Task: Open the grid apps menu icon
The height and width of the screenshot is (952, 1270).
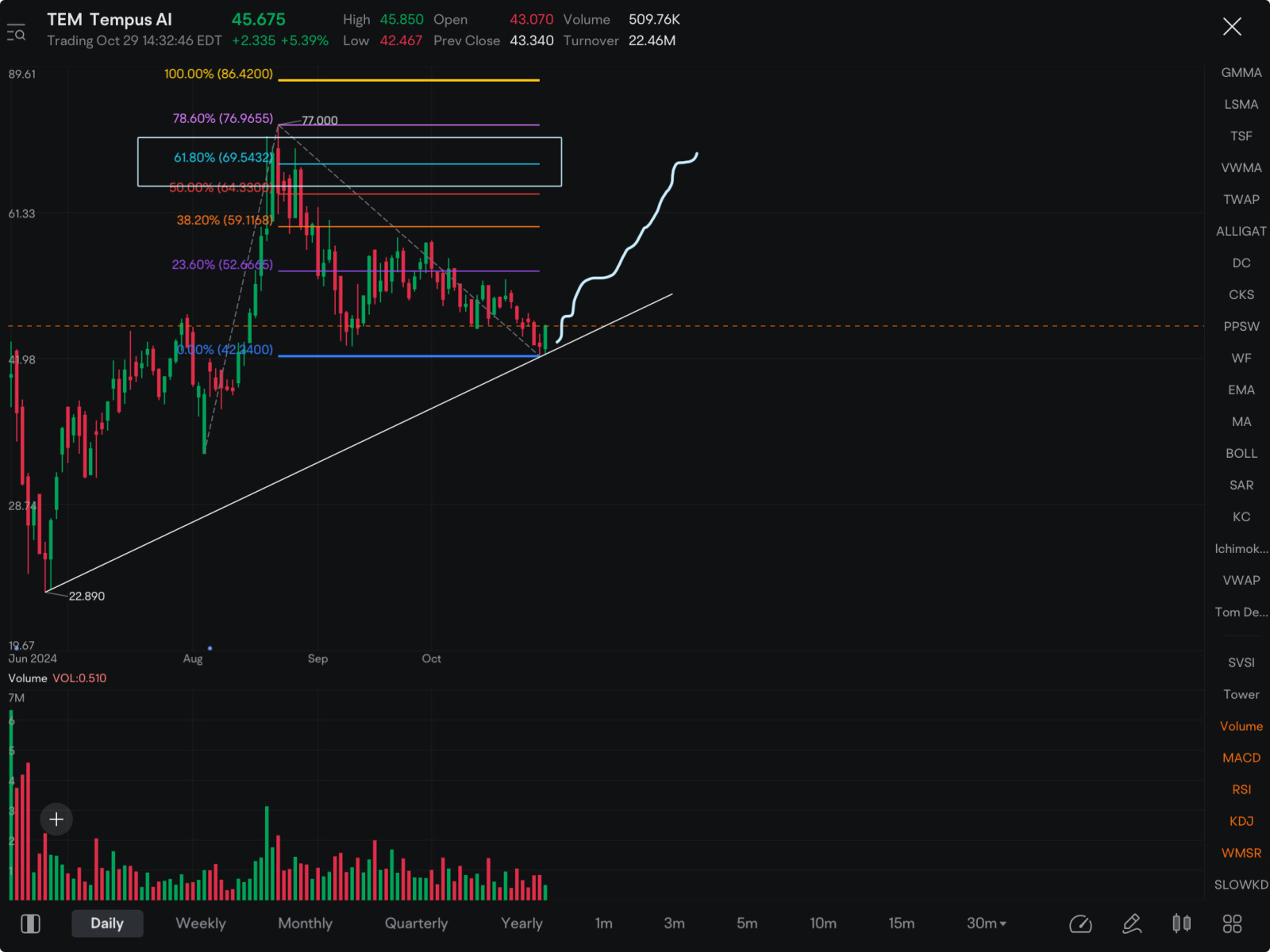Action: point(1232,923)
